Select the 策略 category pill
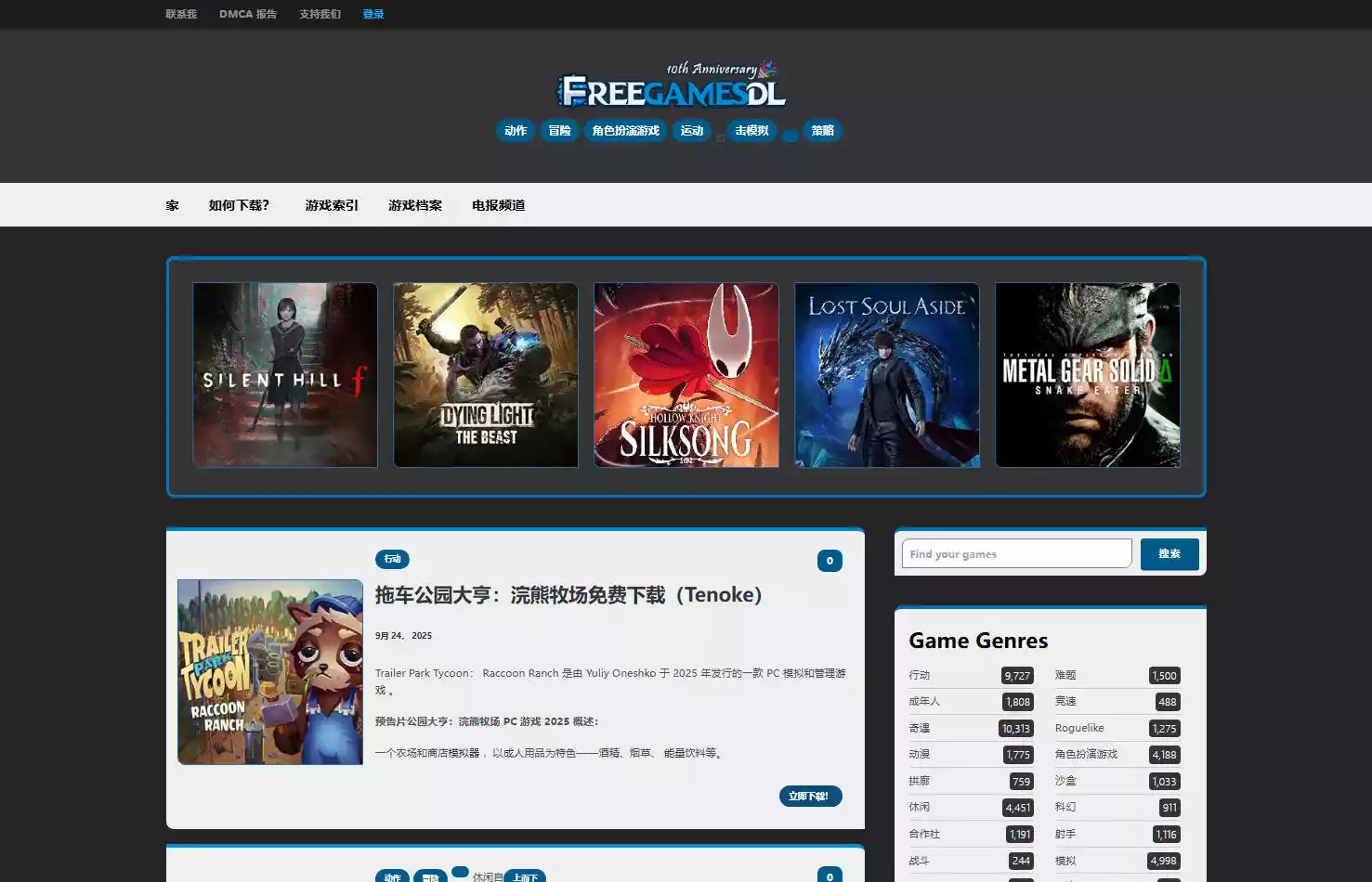This screenshot has width=1372, height=882. (x=822, y=131)
